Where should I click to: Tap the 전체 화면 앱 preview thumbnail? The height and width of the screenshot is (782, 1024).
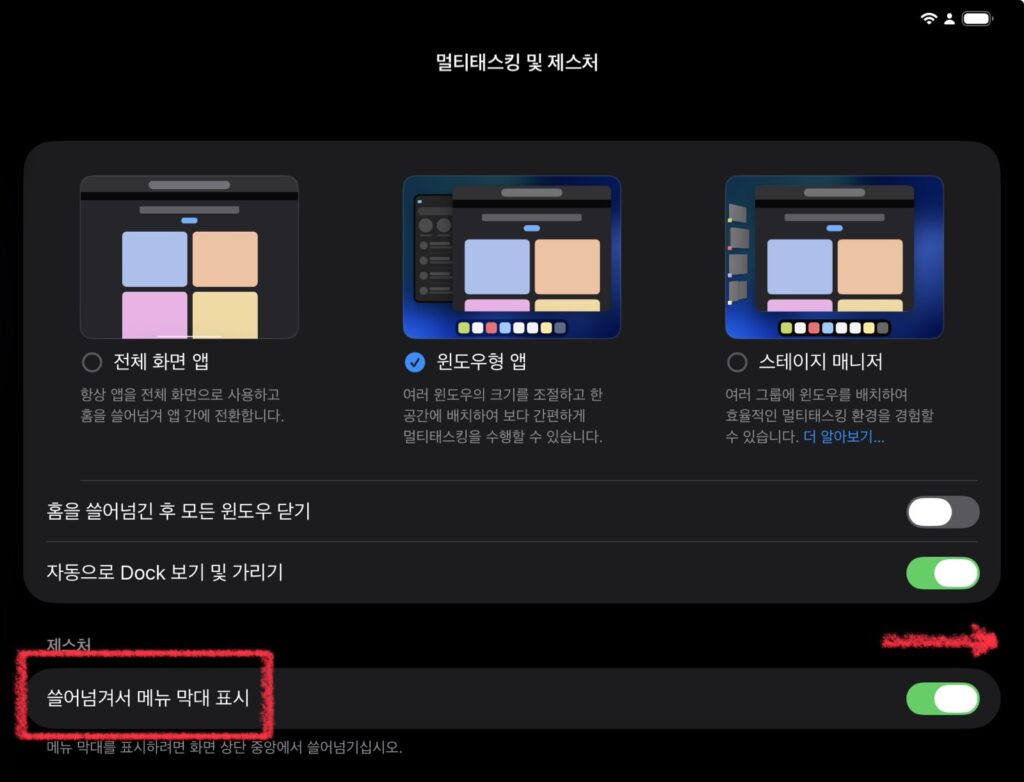[189, 257]
